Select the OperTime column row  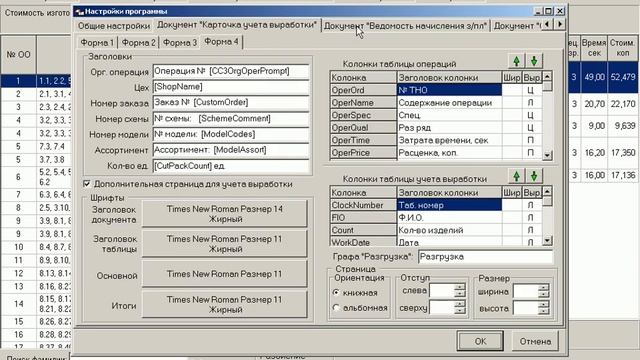click(x=363, y=140)
